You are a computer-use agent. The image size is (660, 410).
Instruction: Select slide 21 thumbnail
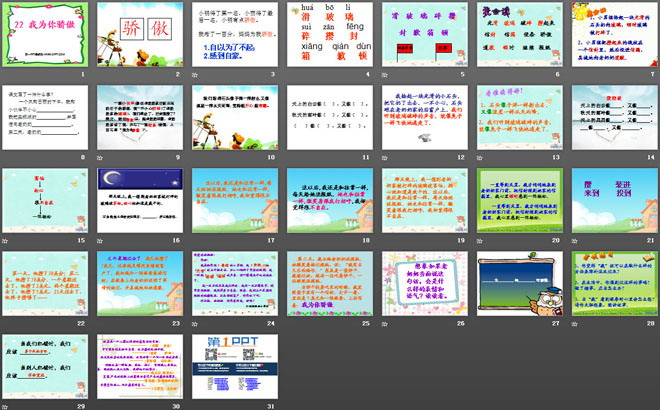pyautogui.click(x=615, y=200)
